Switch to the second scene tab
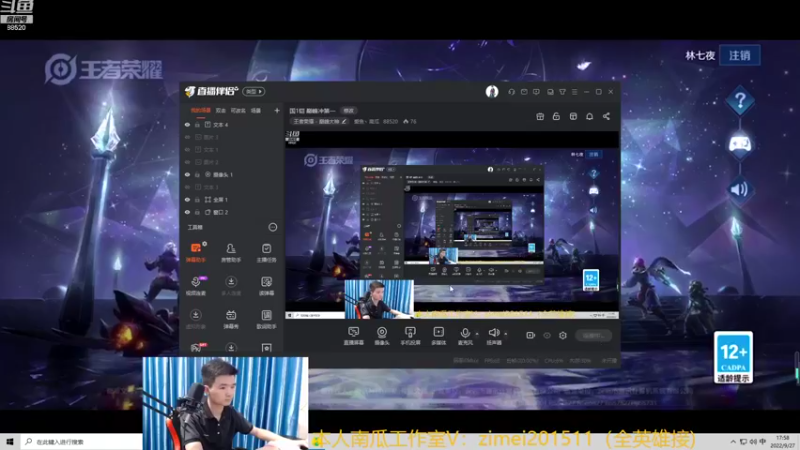This screenshot has height=450, width=800. 220,110
